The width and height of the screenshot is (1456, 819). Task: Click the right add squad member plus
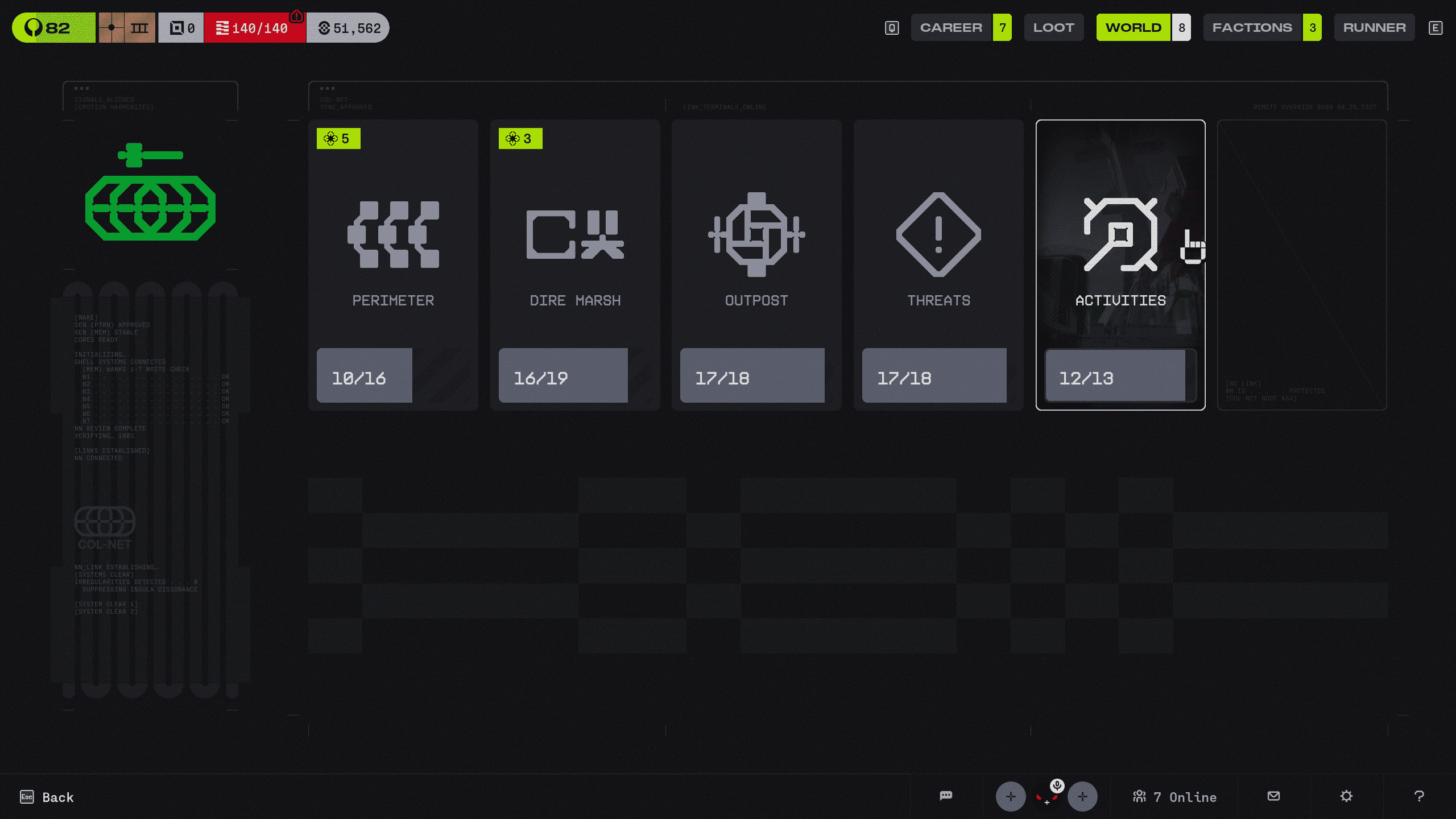(x=1082, y=796)
